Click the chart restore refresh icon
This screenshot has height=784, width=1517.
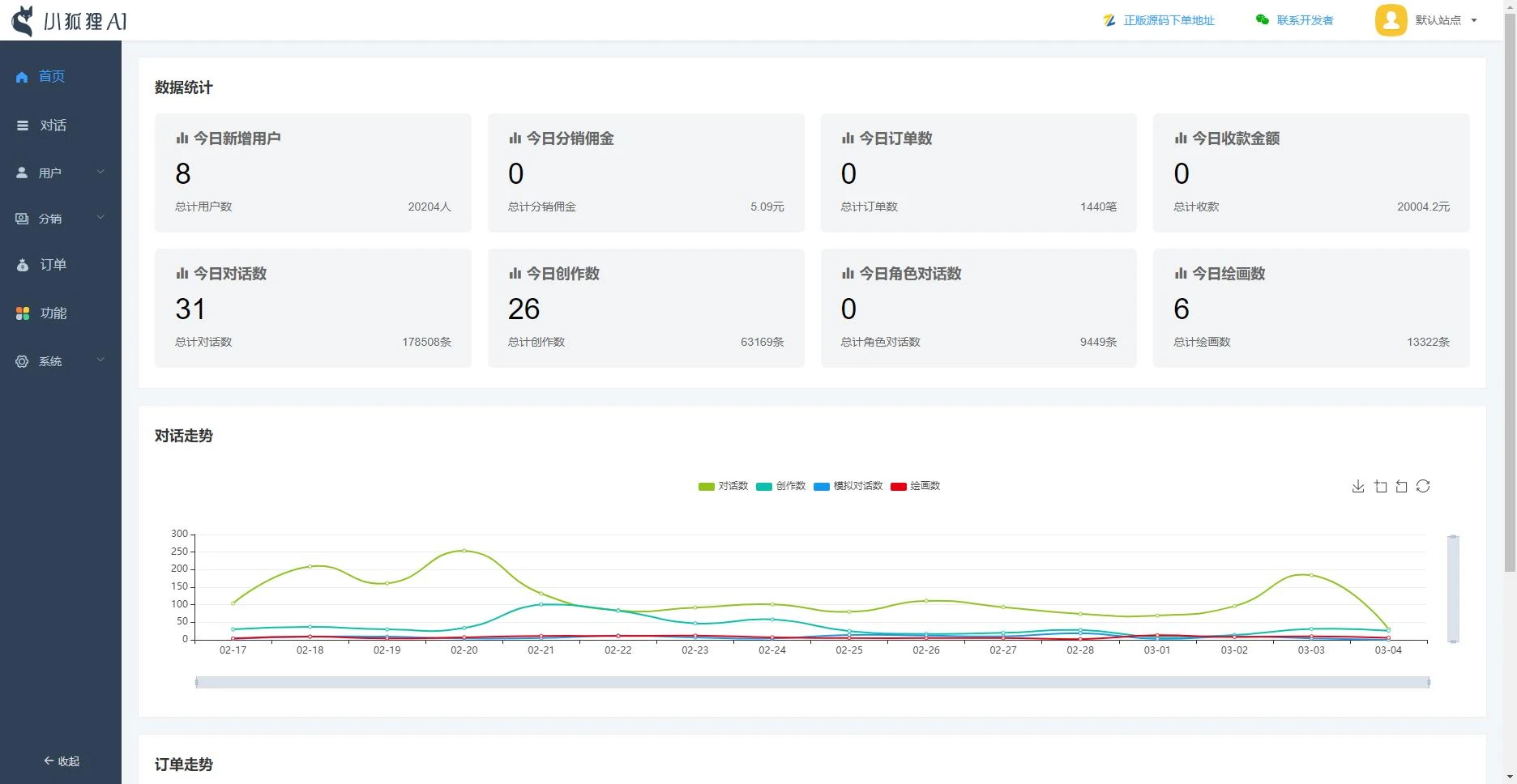click(1423, 487)
